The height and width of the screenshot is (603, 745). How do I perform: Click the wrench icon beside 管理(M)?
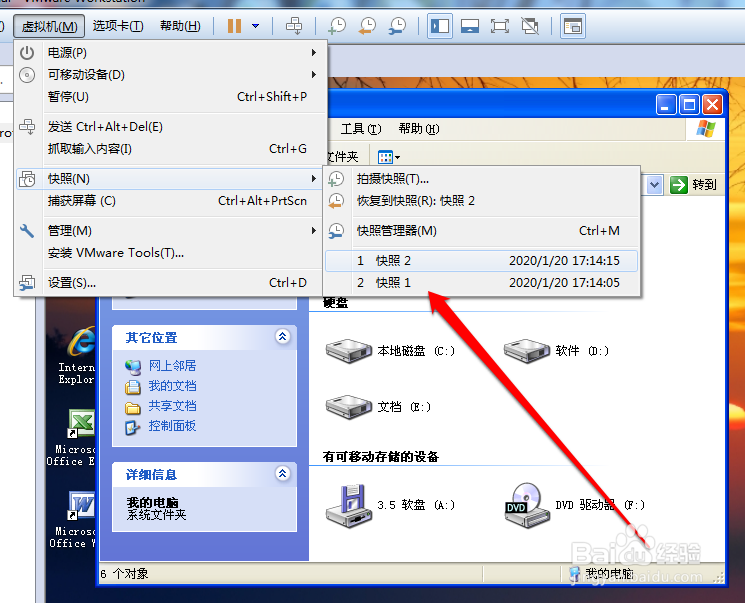click(x=27, y=231)
